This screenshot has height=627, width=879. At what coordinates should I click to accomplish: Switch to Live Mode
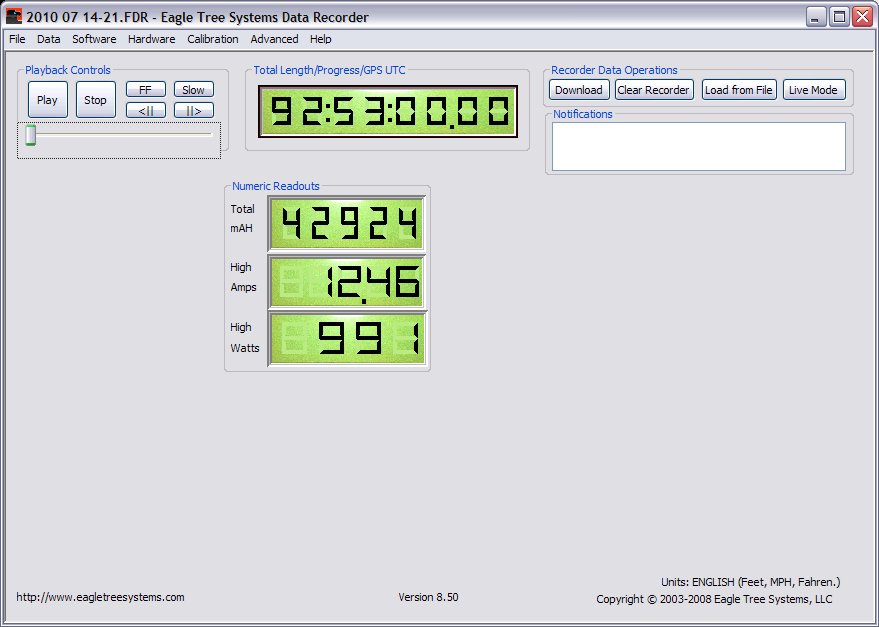[x=813, y=90]
